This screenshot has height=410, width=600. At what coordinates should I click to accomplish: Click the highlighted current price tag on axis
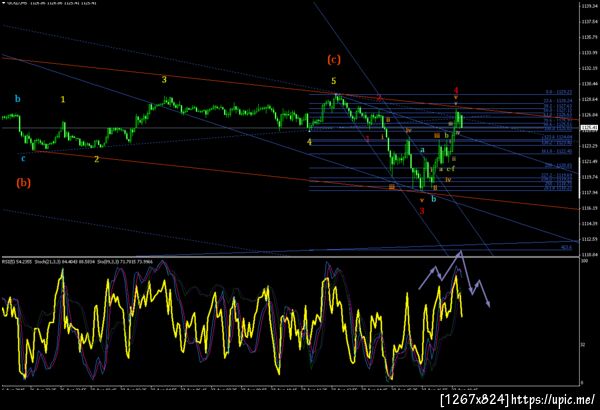point(589,127)
